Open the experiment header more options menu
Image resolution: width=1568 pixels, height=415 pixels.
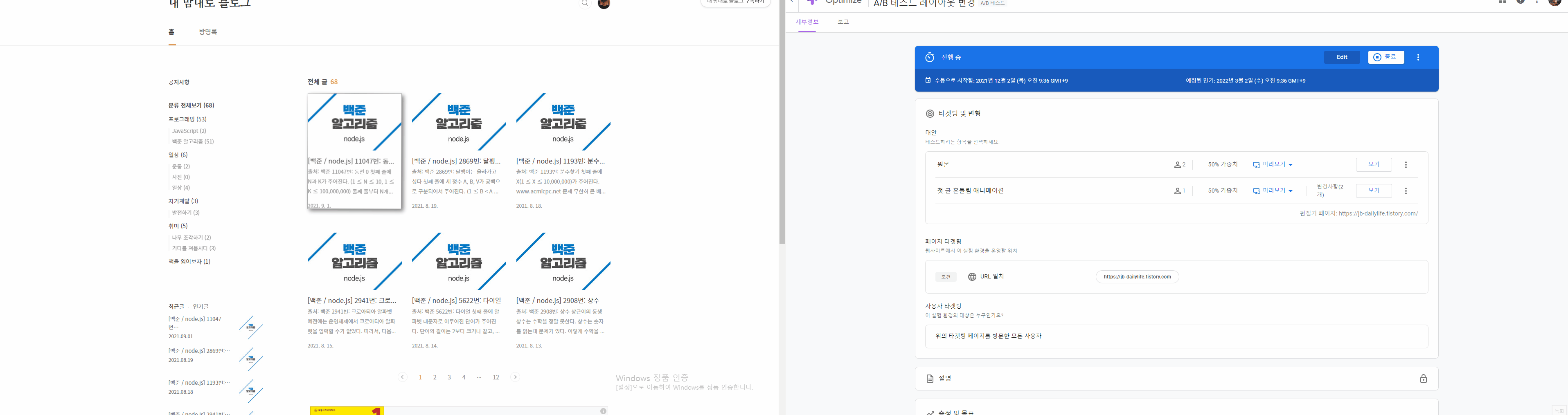(1418, 57)
